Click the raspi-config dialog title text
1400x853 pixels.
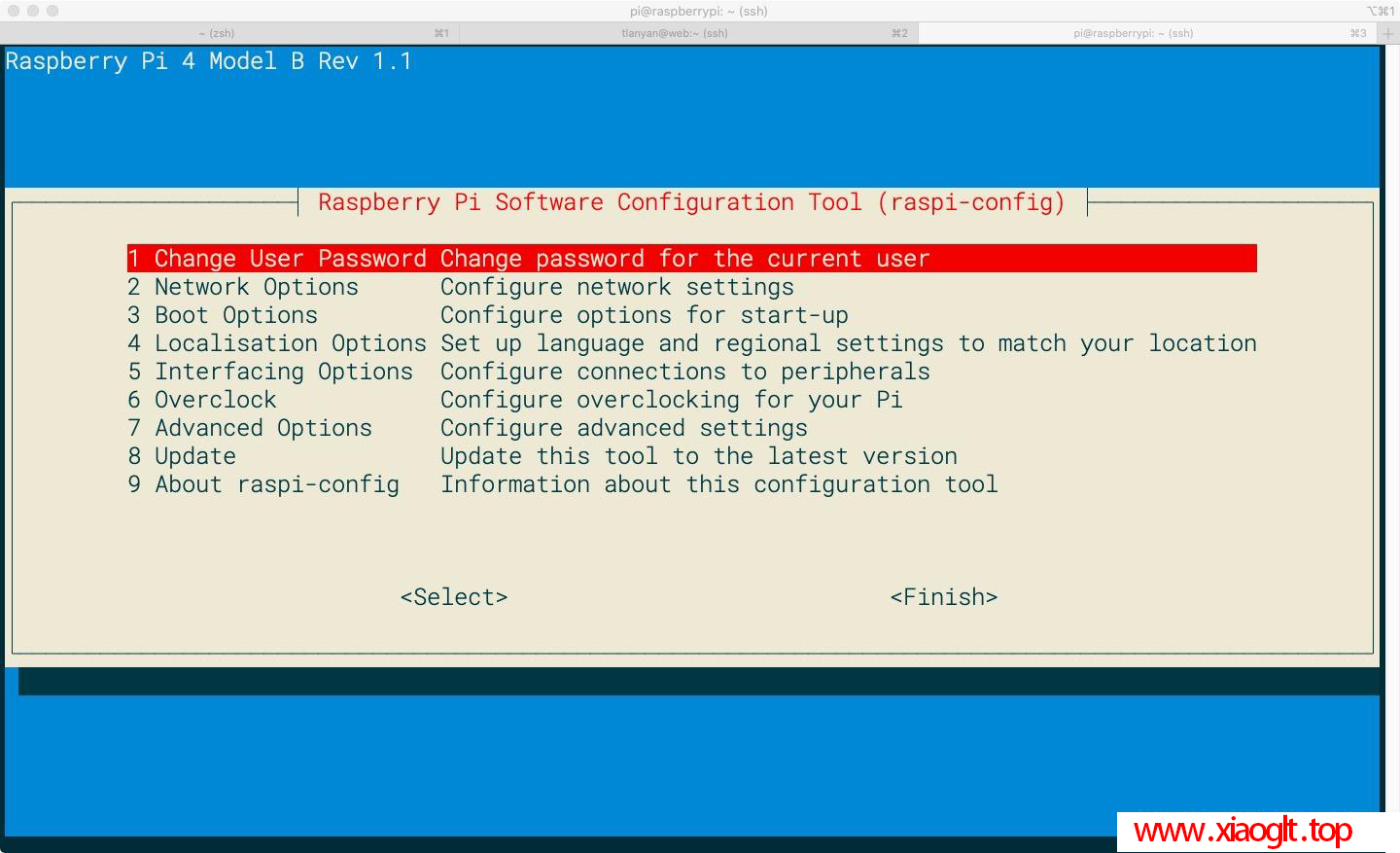coord(692,202)
